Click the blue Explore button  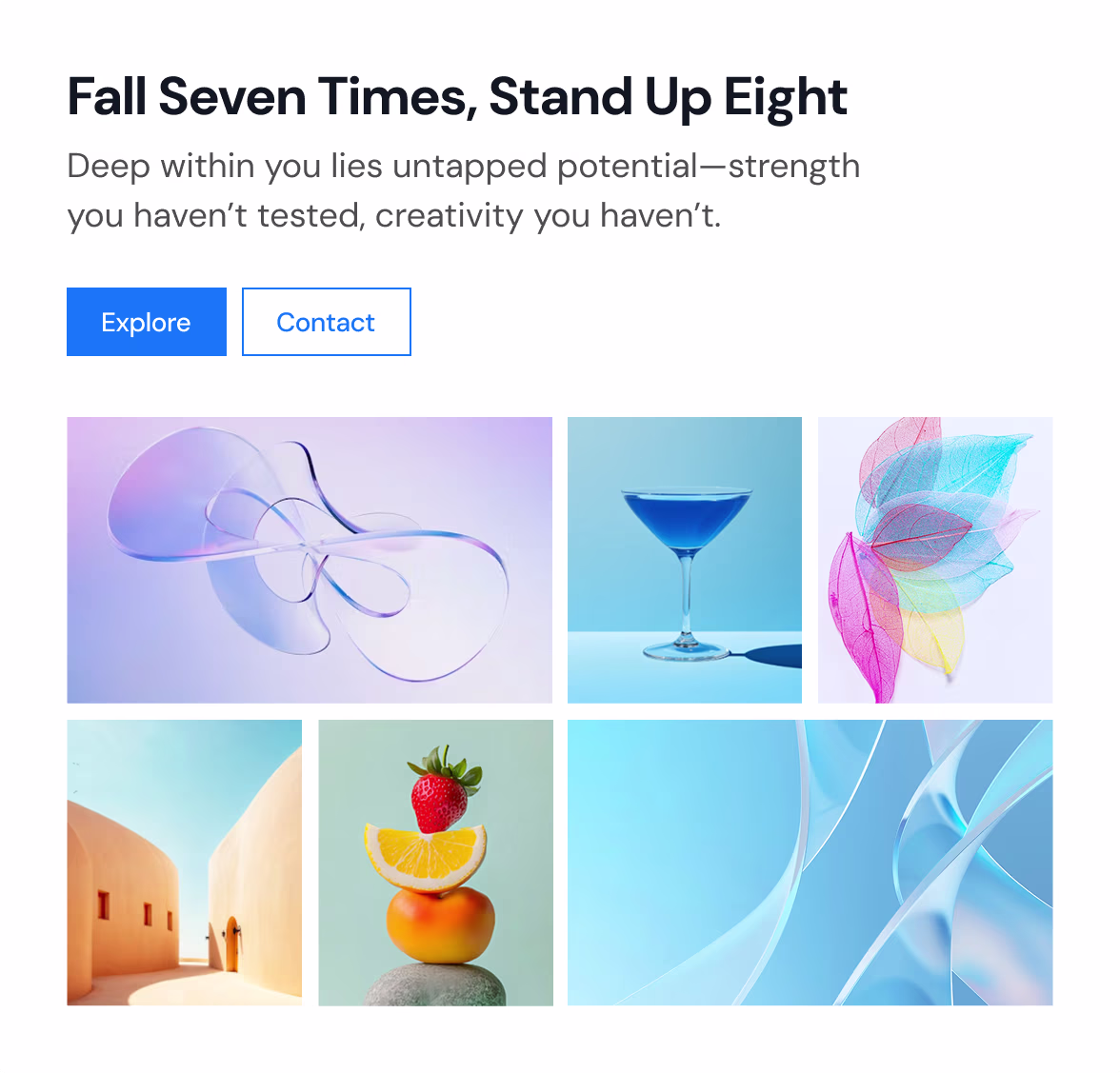pos(147,322)
